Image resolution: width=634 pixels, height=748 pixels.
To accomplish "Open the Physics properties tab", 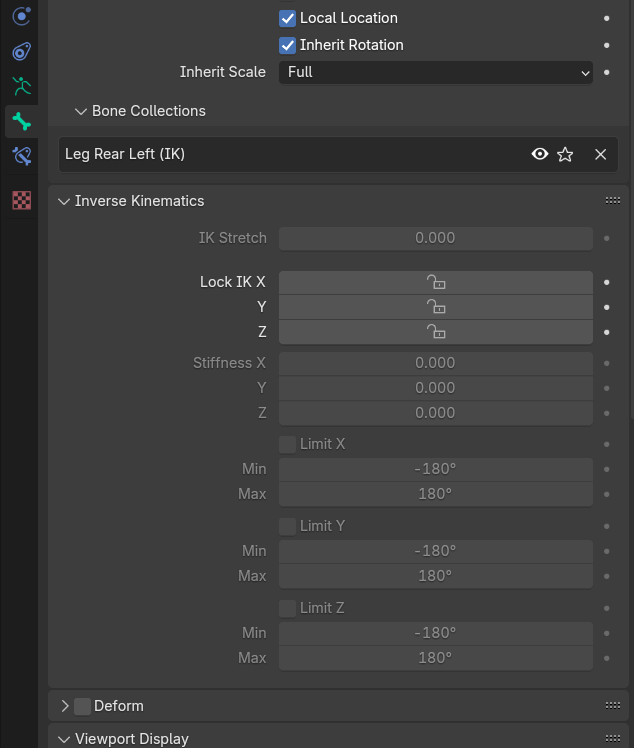I will coord(21,17).
